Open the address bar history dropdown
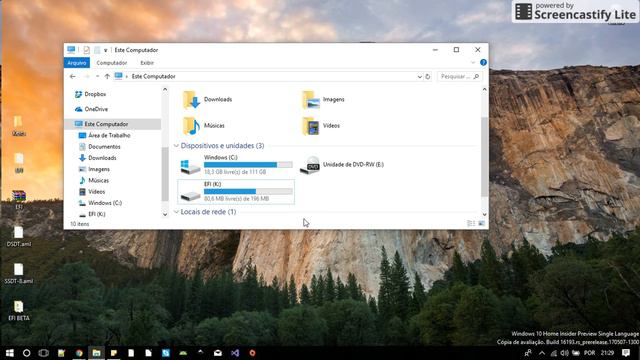 coord(419,77)
